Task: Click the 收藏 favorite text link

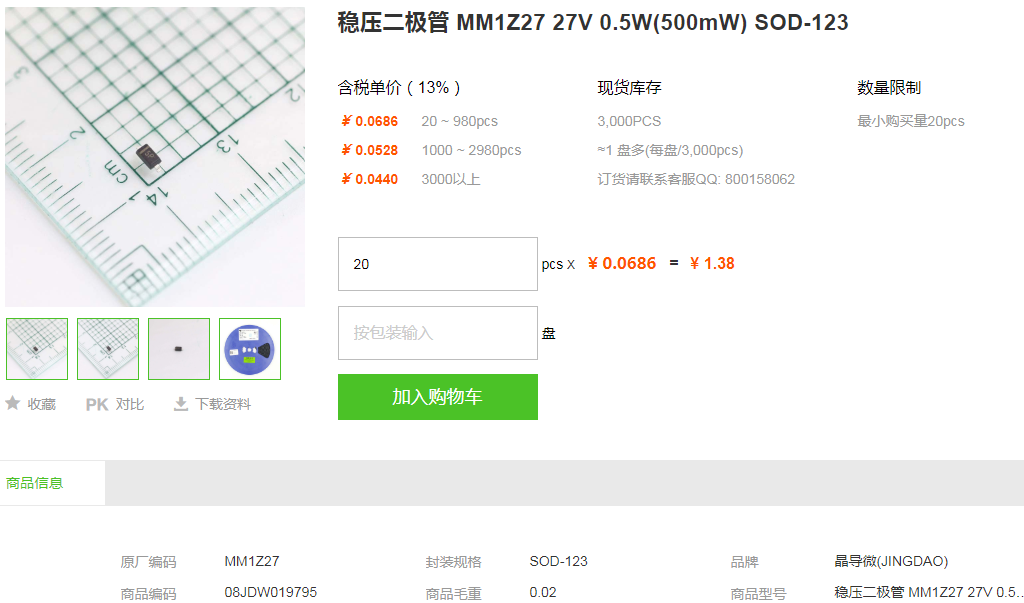Action: pyautogui.click(x=42, y=404)
